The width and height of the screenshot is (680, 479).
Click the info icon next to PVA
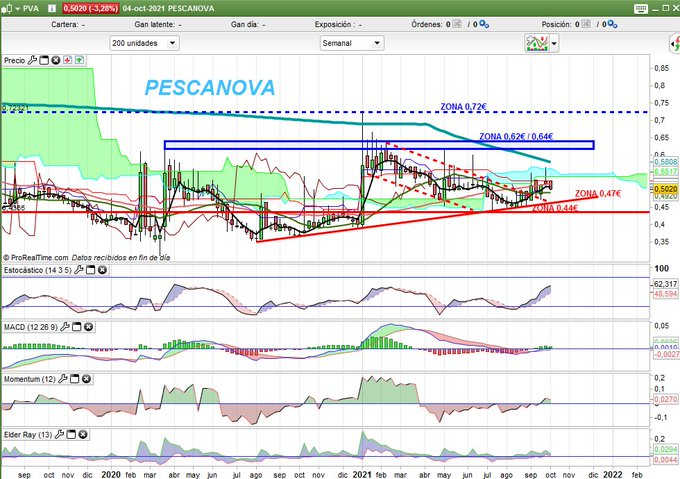pos(52,8)
